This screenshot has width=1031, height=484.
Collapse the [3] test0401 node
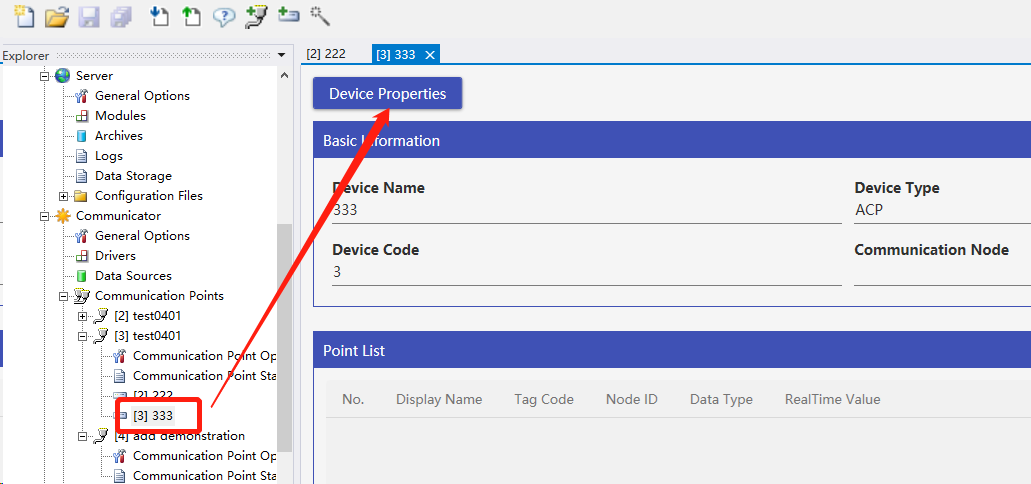(x=83, y=336)
